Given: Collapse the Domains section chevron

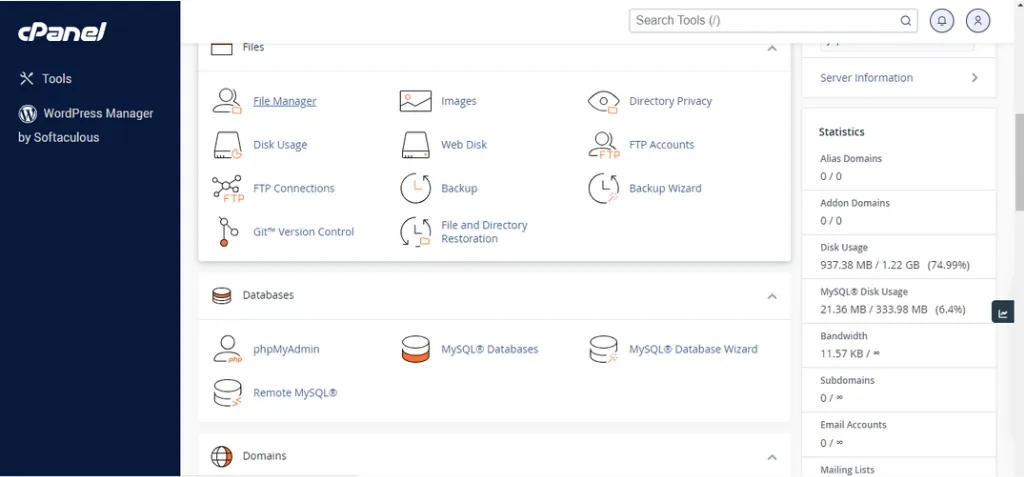Looking at the screenshot, I should coord(772,457).
